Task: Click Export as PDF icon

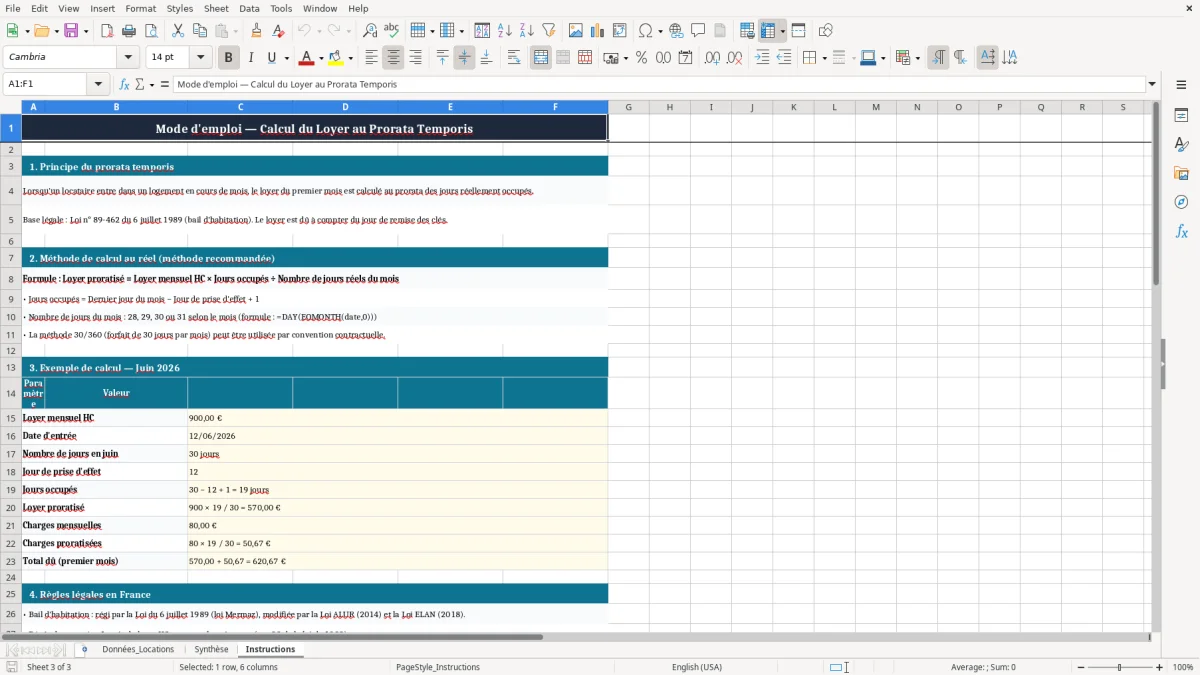Action: coord(107,31)
